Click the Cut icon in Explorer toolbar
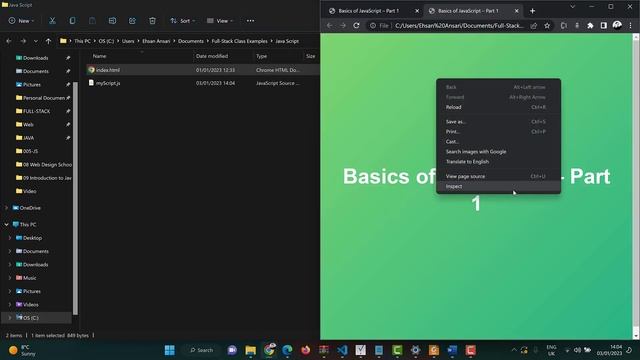Screen dimensions: 640x360 click(52, 21)
